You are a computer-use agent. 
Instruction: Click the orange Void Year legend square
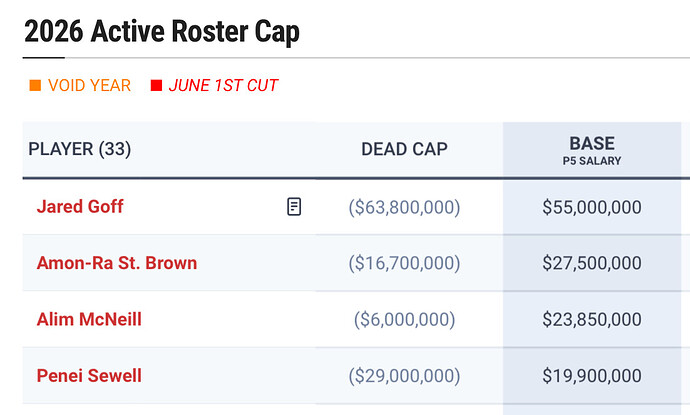click(35, 86)
